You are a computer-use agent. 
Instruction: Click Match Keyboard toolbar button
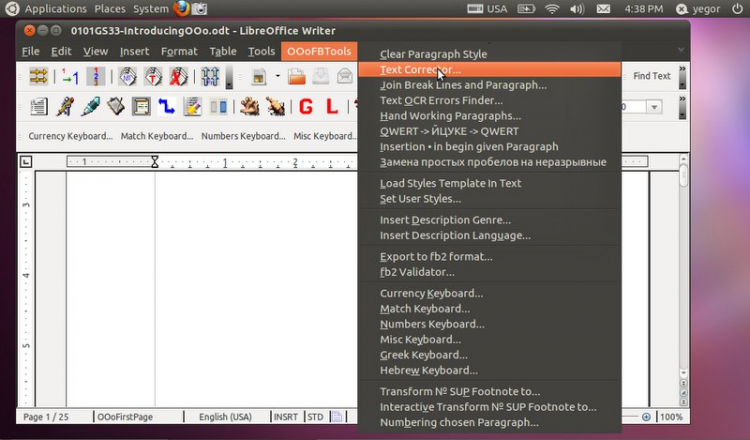(x=156, y=136)
